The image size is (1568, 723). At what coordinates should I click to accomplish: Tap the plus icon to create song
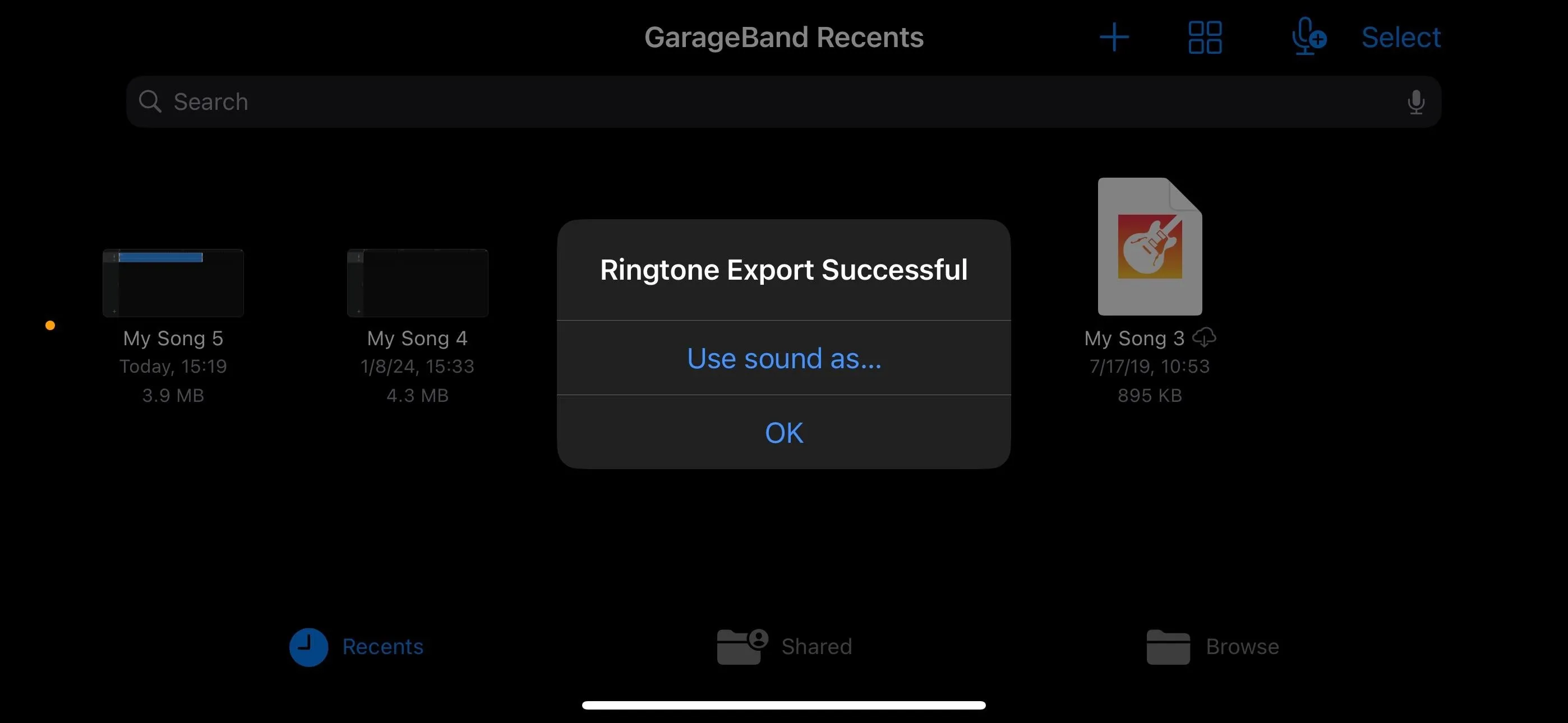click(1114, 37)
